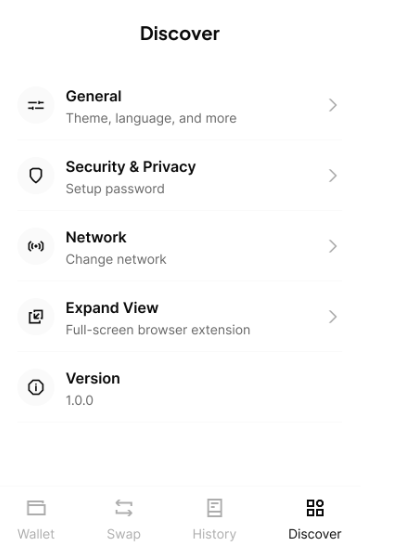Click the Network broadcast signal icon
The image size is (396, 550).
click(36, 246)
